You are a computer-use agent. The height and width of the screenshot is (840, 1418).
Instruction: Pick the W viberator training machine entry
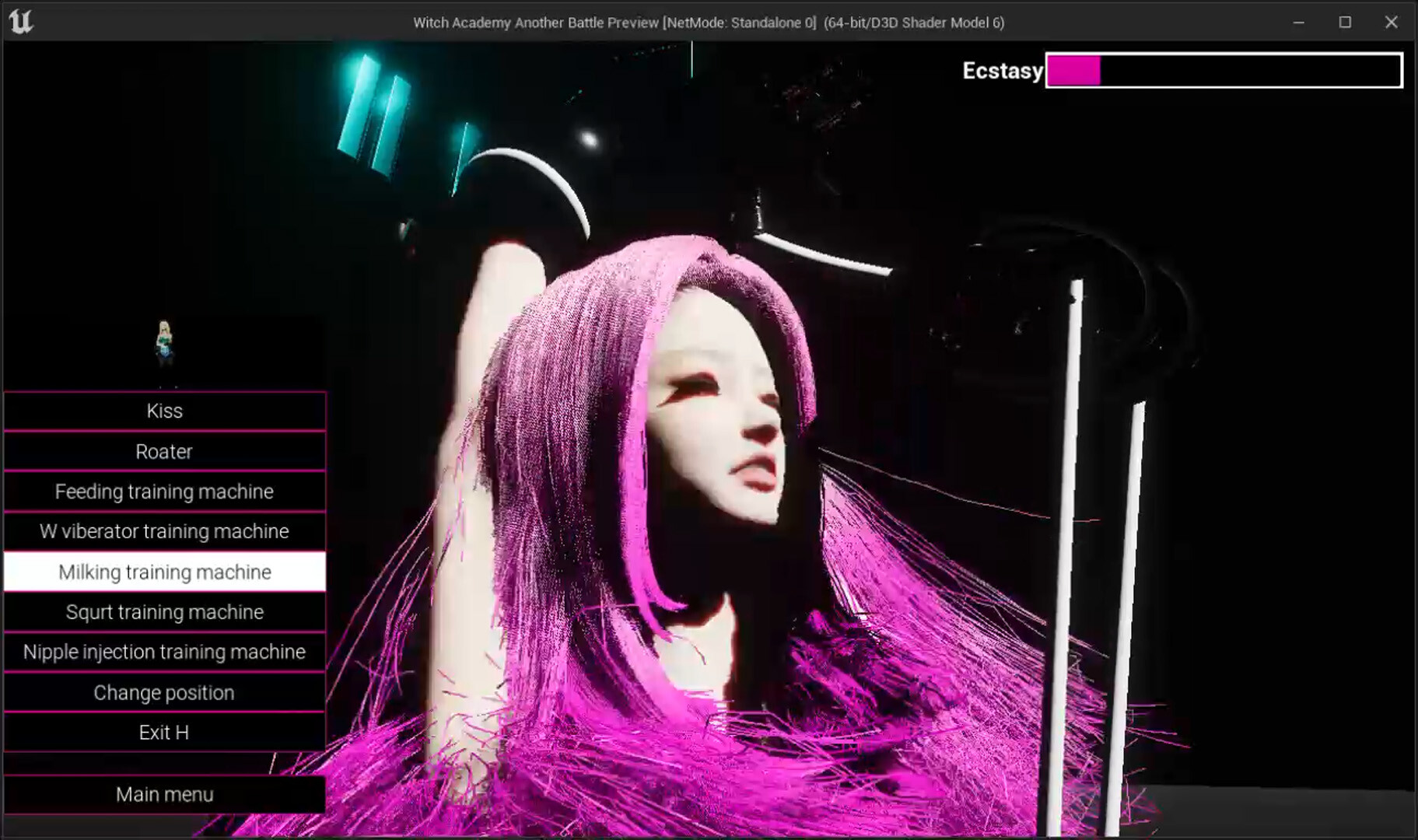coord(164,531)
